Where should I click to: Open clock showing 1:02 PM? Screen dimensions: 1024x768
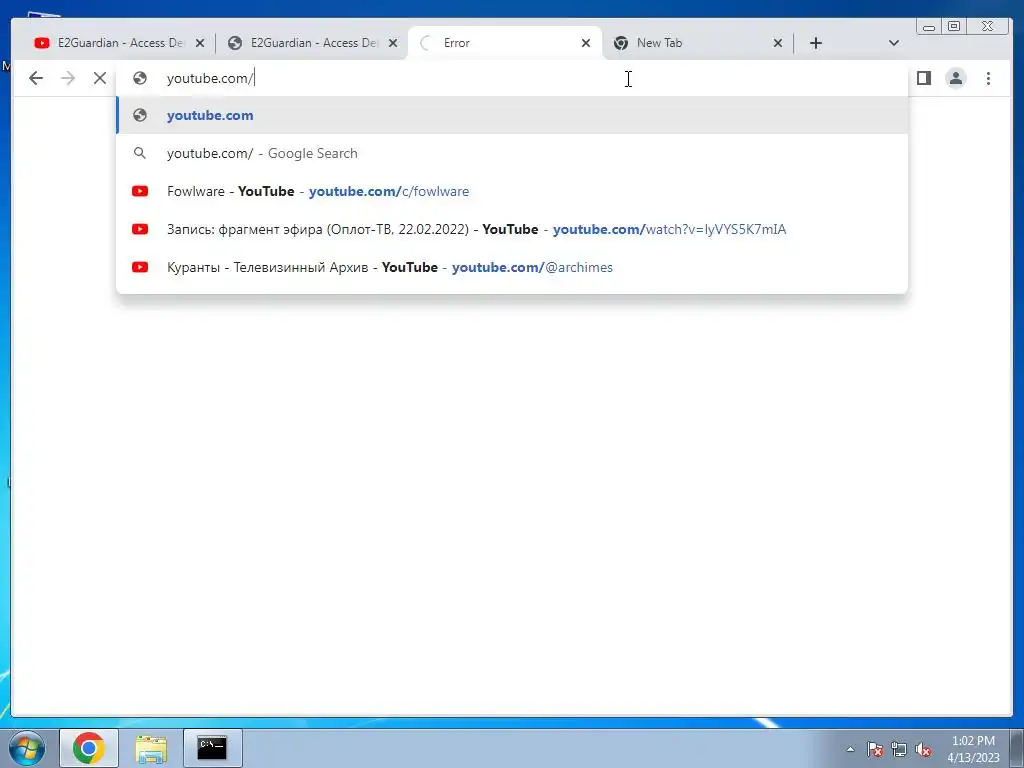[973, 749]
